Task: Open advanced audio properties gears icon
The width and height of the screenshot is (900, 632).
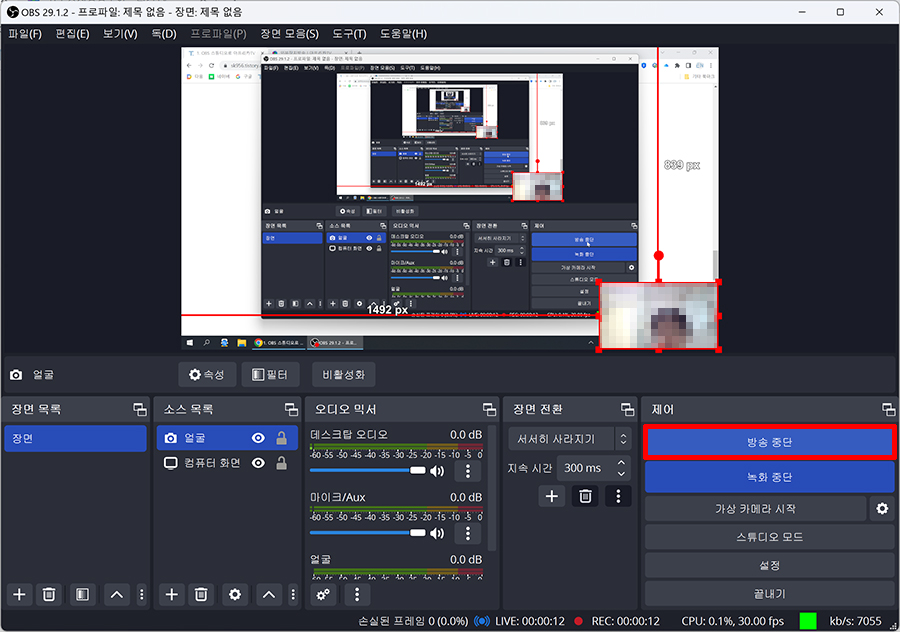Action: click(x=323, y=595)
